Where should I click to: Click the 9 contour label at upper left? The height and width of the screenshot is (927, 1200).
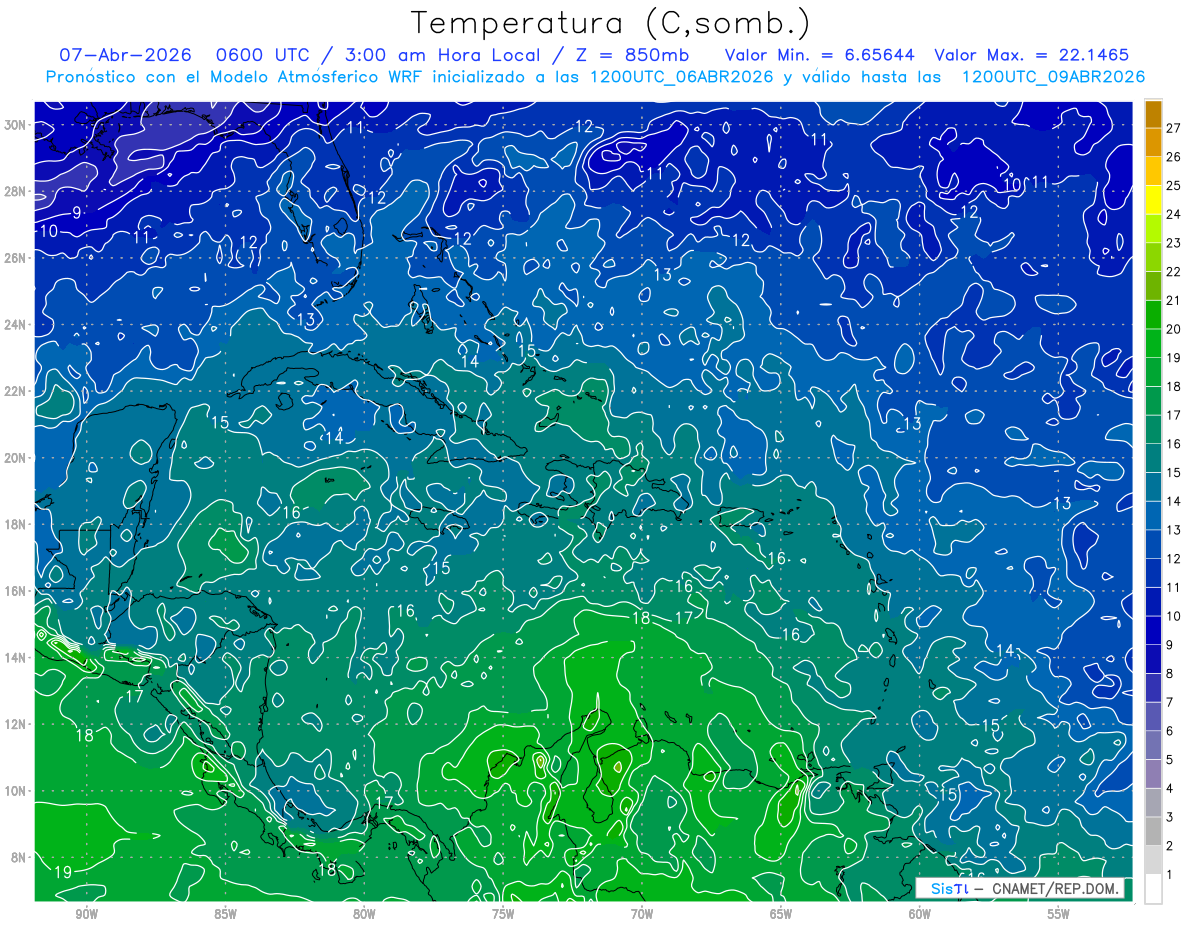76,213
